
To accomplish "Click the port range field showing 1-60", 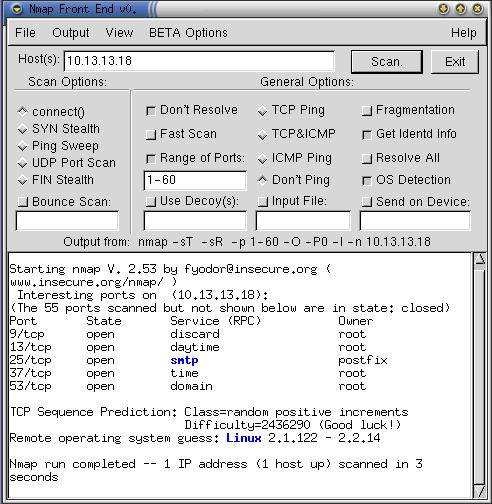I will point(195,180).
